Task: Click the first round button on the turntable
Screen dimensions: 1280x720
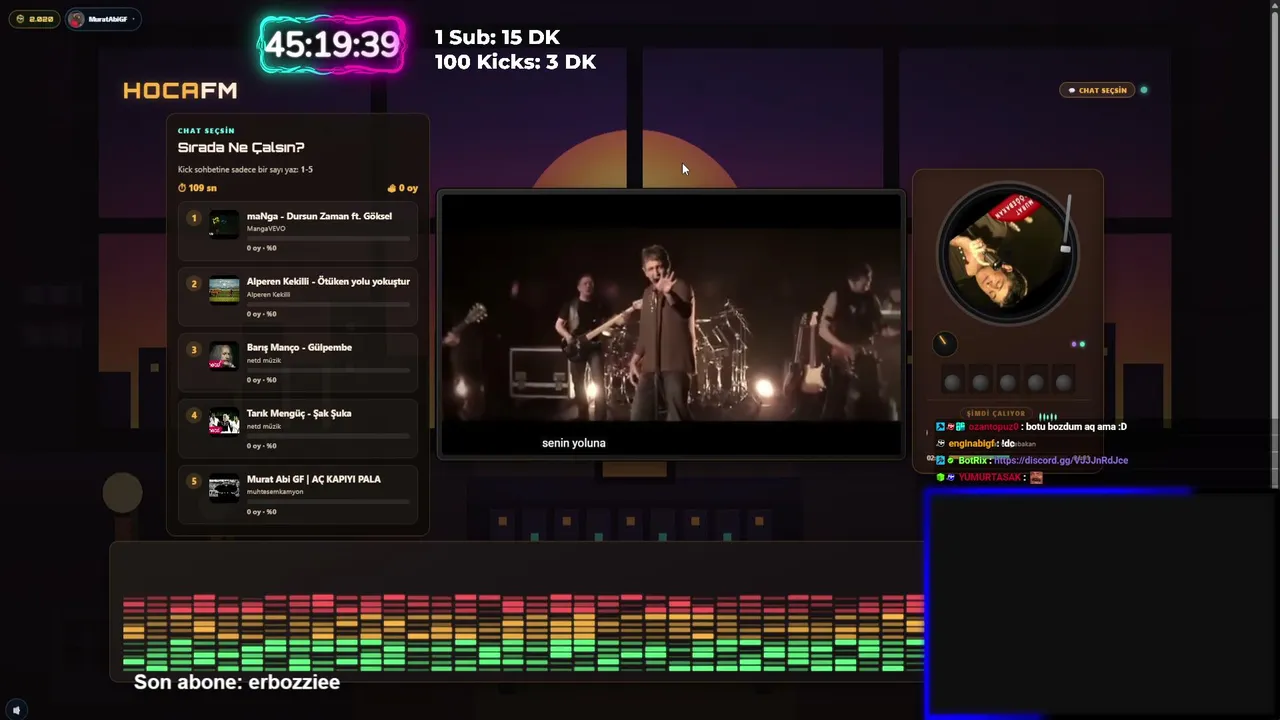Action: click(952, 382)
